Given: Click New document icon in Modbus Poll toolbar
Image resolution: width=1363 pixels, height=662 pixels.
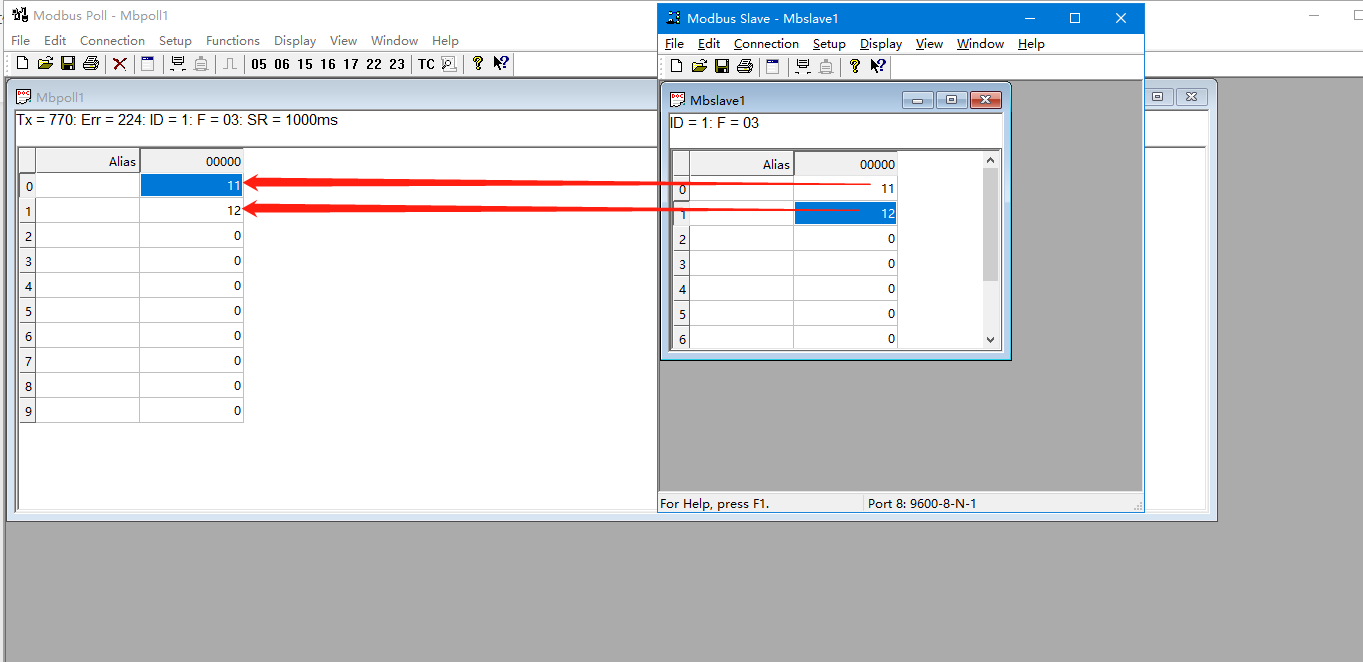Looking at the screenshot, I should coord(22,64).
